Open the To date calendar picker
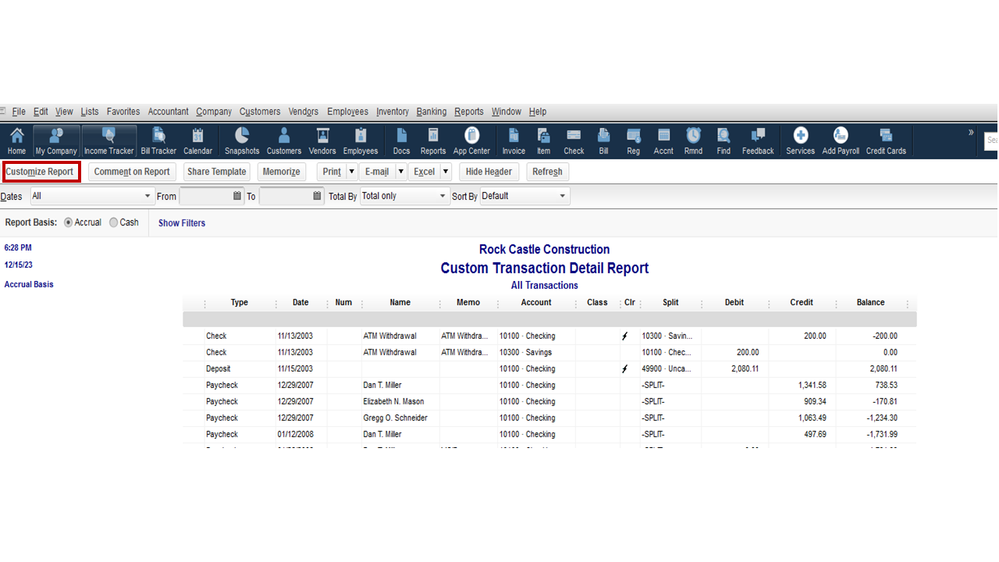 pyautogui.click(x=317, y=196)
